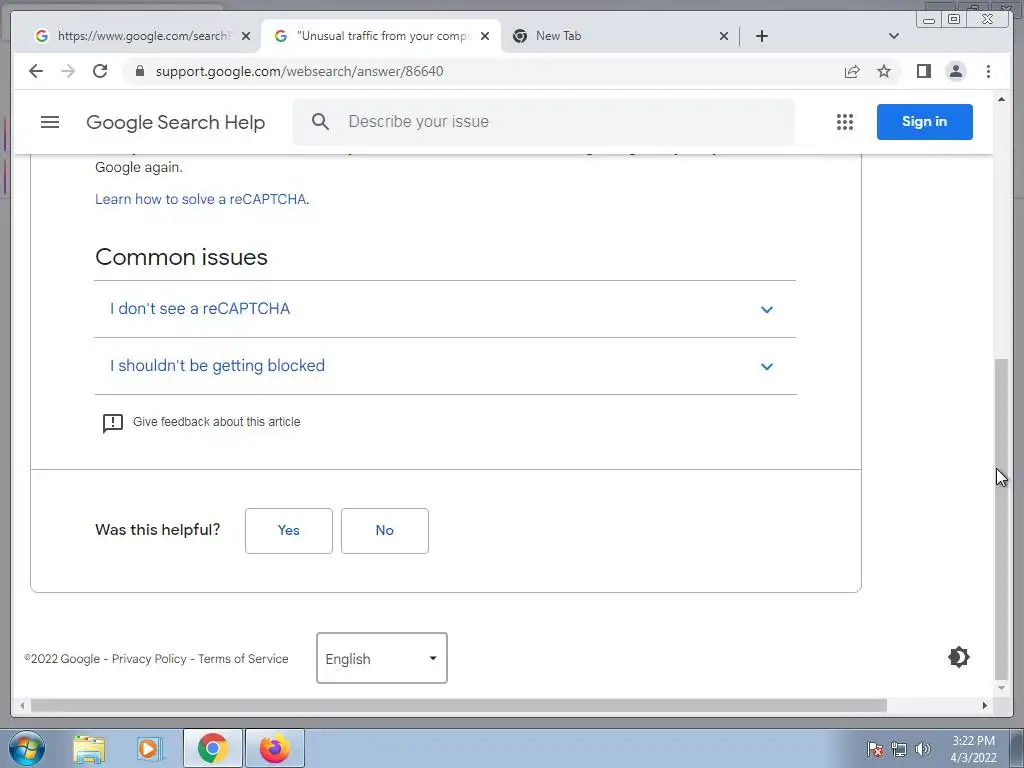
Task: View site information via lock icon
Action: click(x=139, y=71)
